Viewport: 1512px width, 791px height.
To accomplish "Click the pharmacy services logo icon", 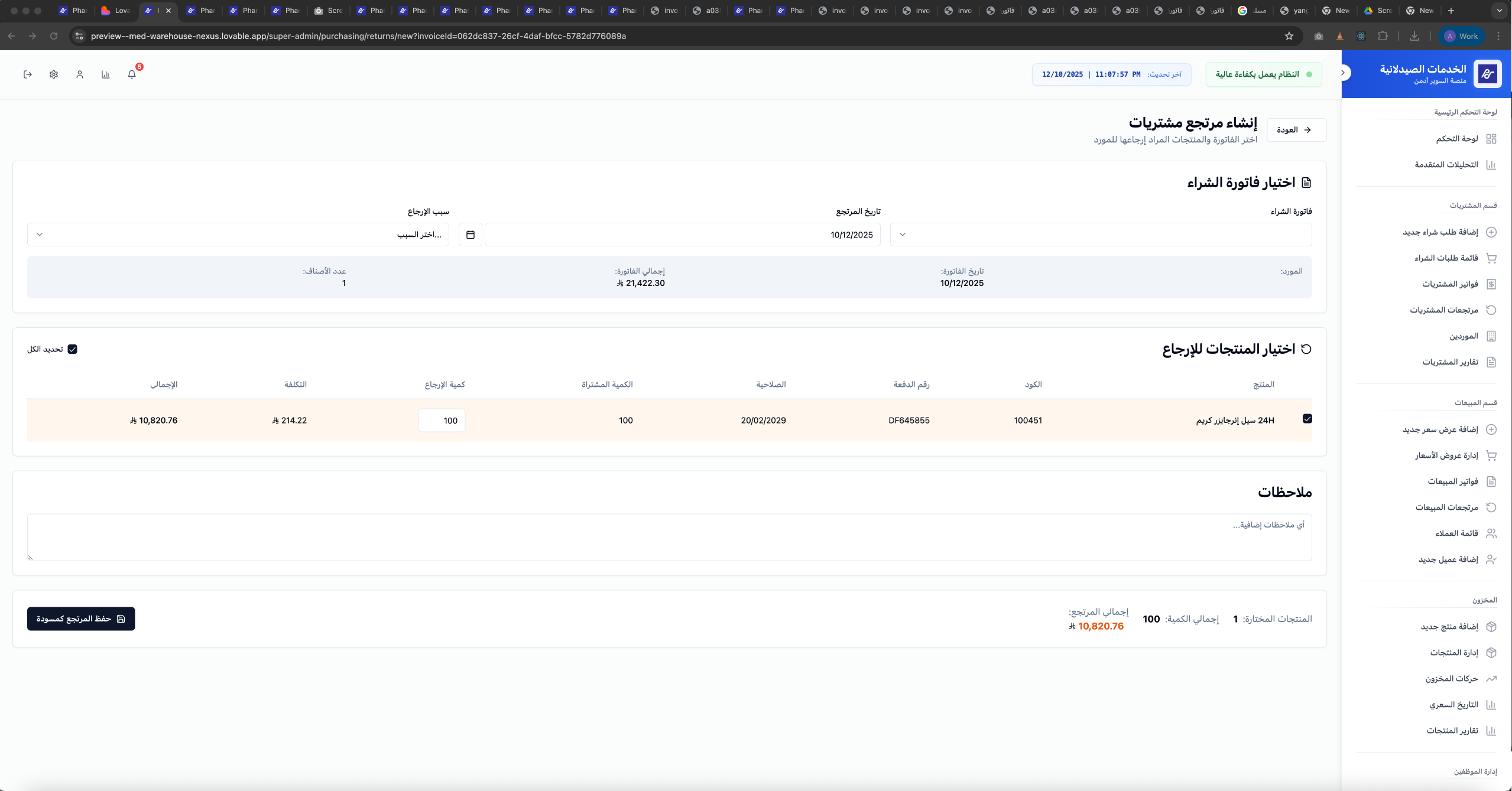I will [x=1487, y=74].
